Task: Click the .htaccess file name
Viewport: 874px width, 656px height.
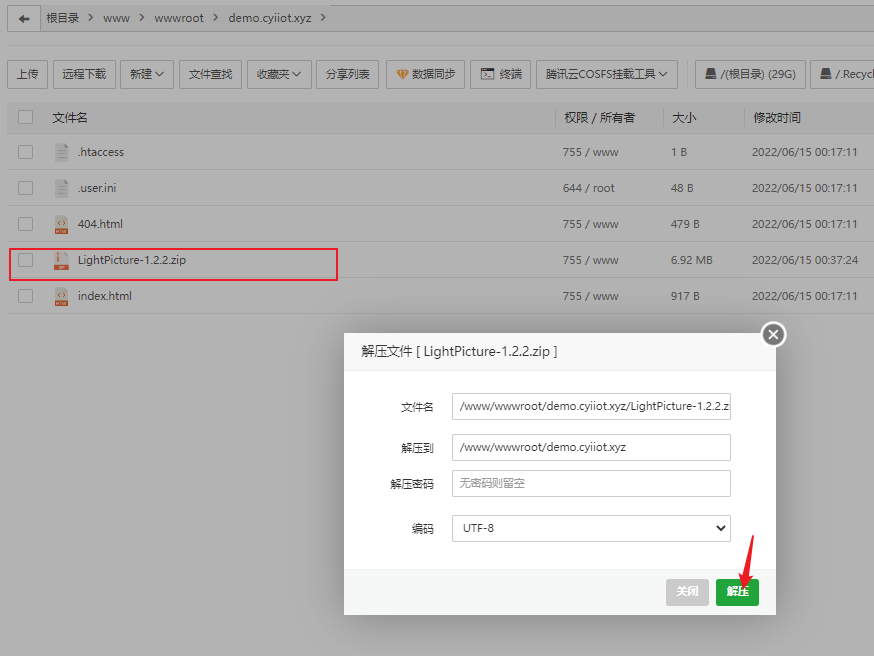Action: click(x=100, y=152)
